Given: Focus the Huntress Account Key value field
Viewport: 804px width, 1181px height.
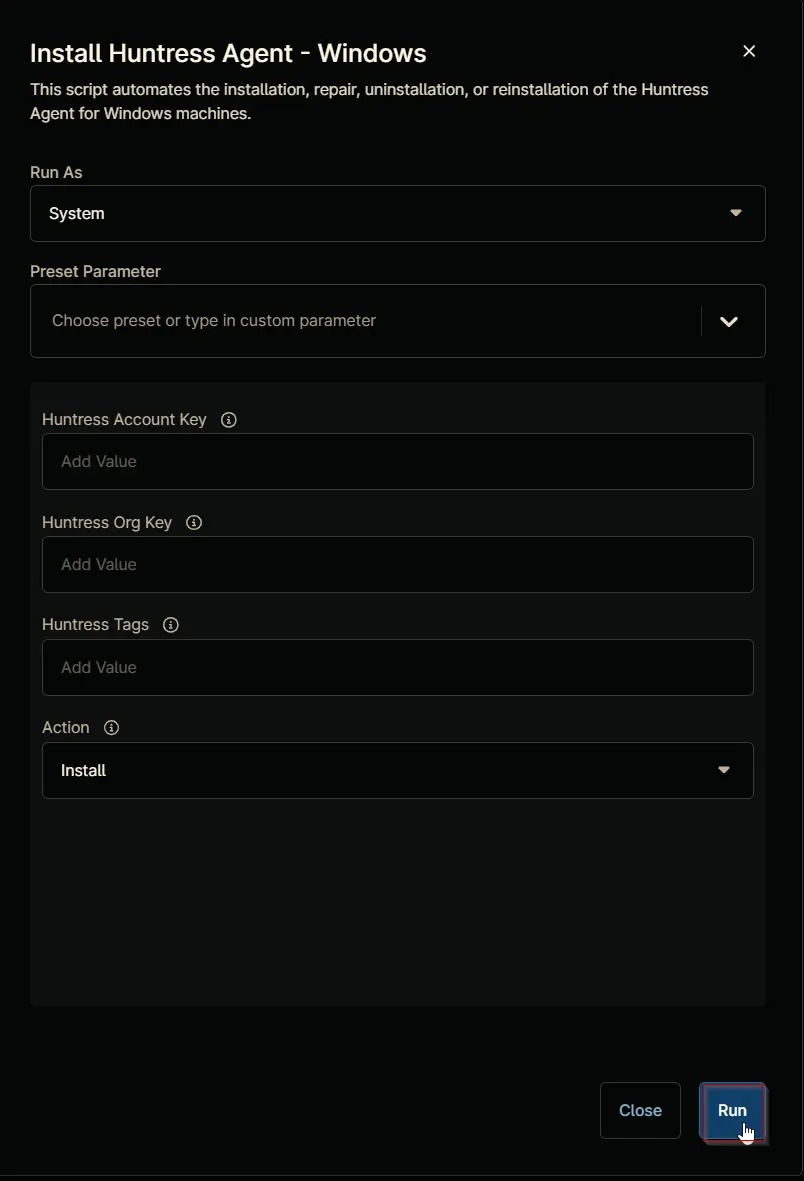Looking at the screenshot, I should point(398,462).
